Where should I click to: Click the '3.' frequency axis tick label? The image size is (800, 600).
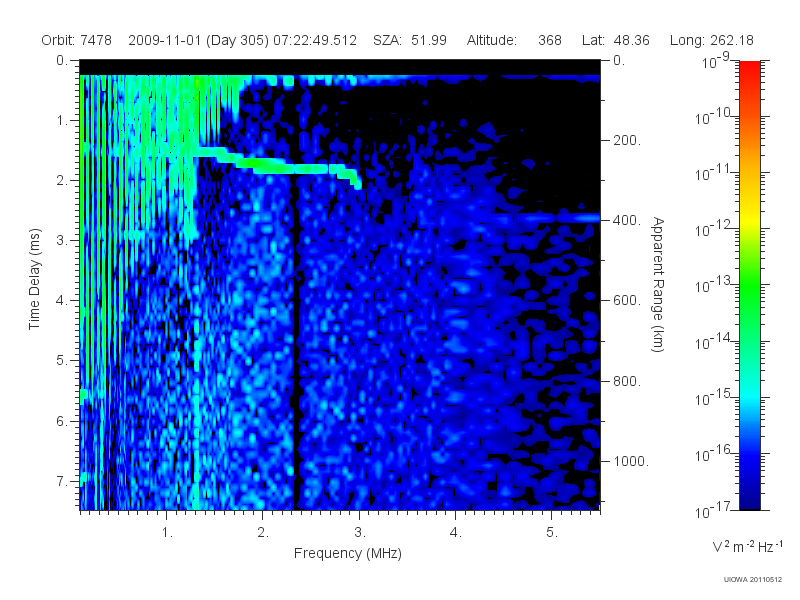(360, 533)
